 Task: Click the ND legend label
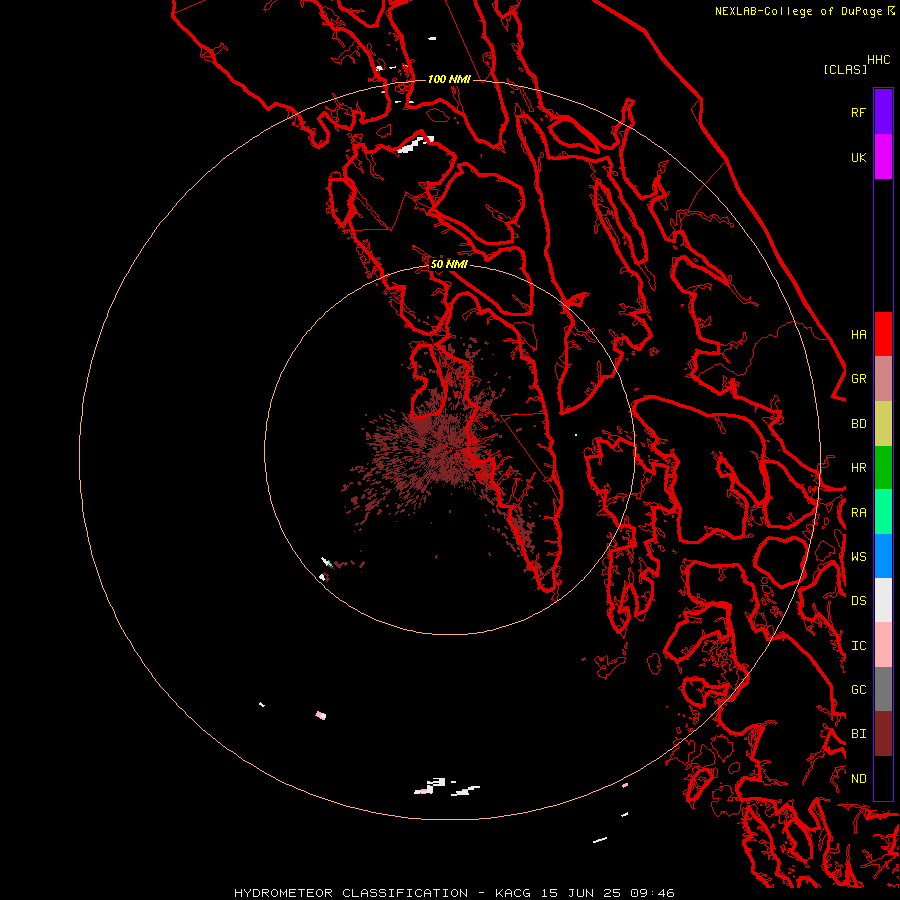pos(858,779)
